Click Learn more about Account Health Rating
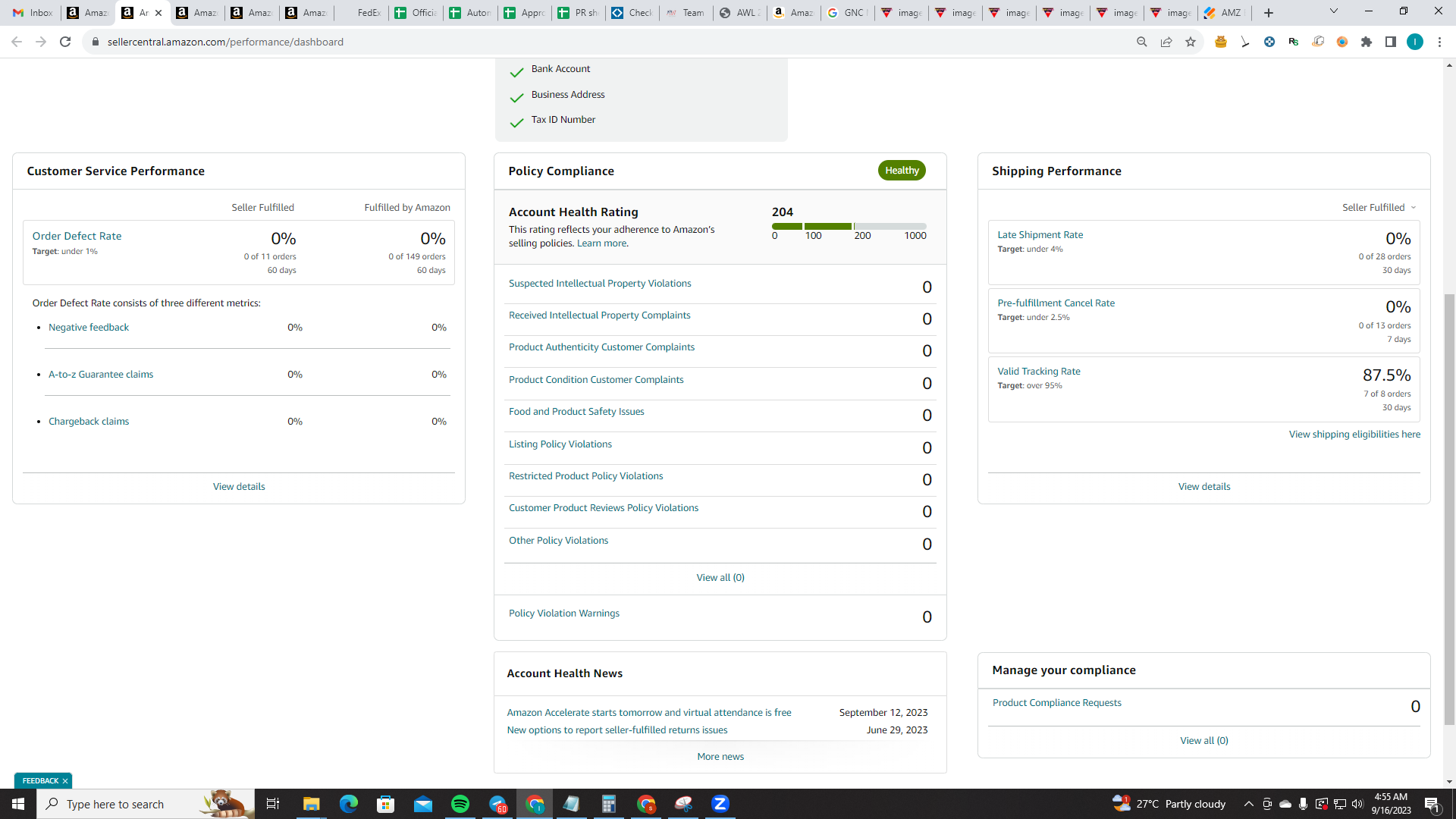This screenshot has height=819, width=1456. (x=602, y=243)
